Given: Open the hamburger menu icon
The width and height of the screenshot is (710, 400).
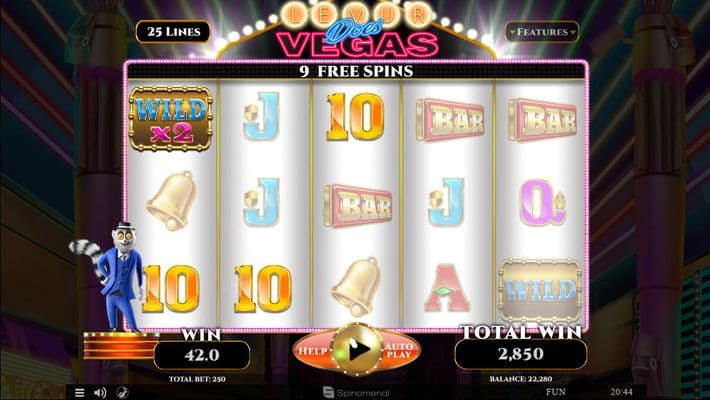Looking at the screenshot, I should pyautogui.click(x=79, y=392).
